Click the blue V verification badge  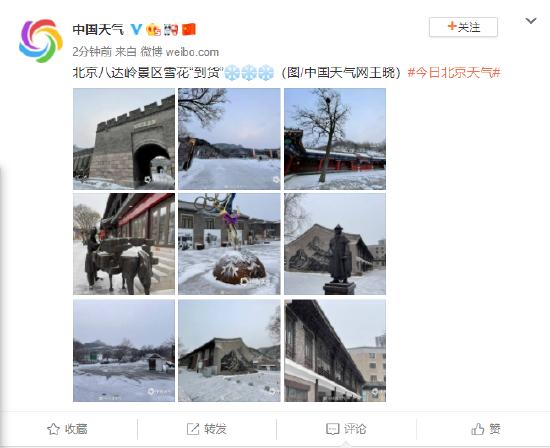pyautogui.click(x=136, y=29)
